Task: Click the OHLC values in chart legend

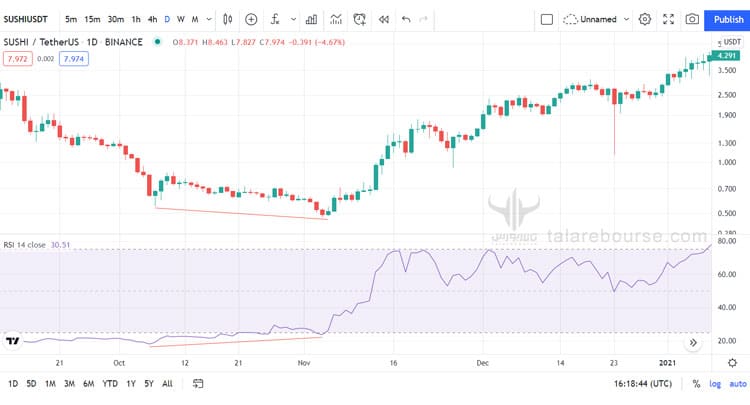Action: tap(259, 42)
